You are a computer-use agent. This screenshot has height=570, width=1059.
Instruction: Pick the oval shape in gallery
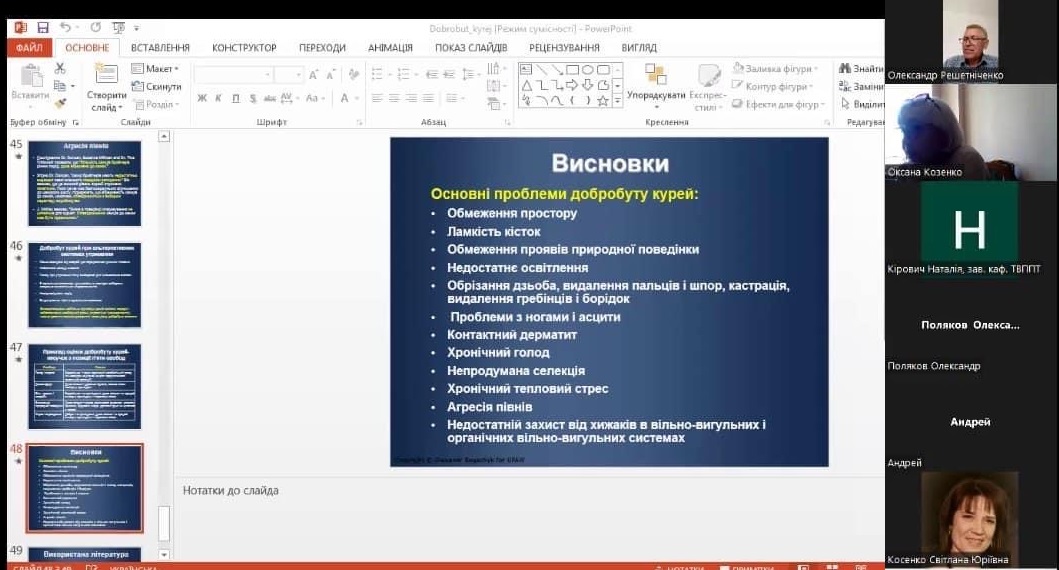588,70
